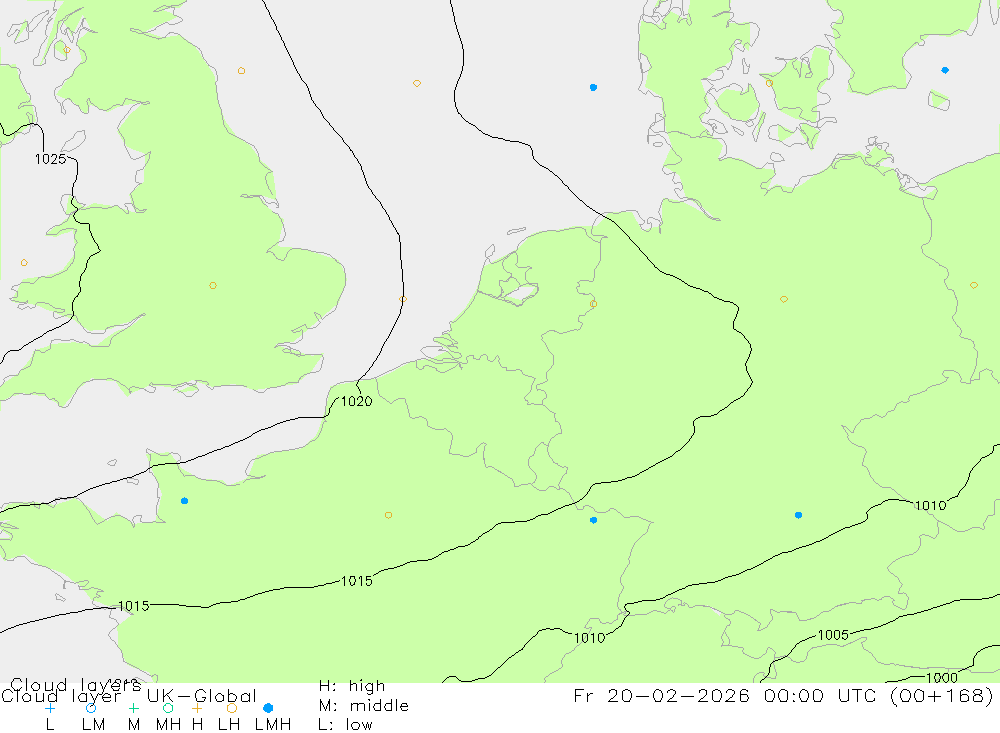This screenshot has width=1000, height=733.
Task: Click the green circle MH legend symbol
Action: pos(168,708)
